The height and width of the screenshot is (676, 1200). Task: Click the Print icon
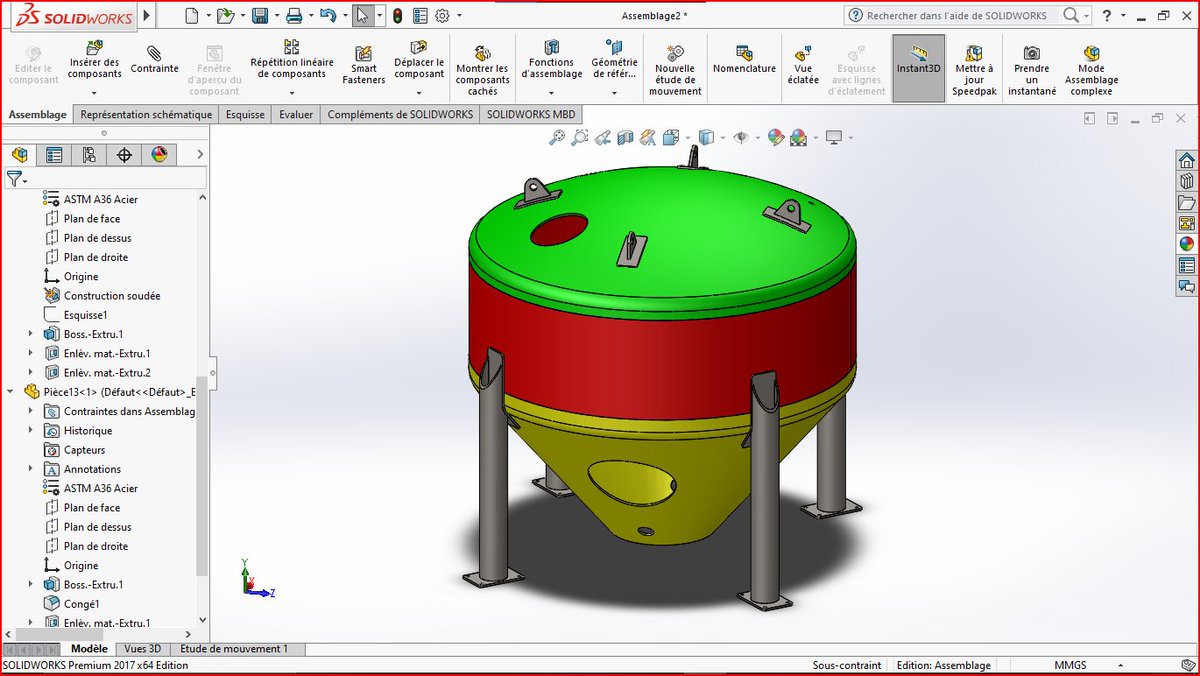[294, 15]
